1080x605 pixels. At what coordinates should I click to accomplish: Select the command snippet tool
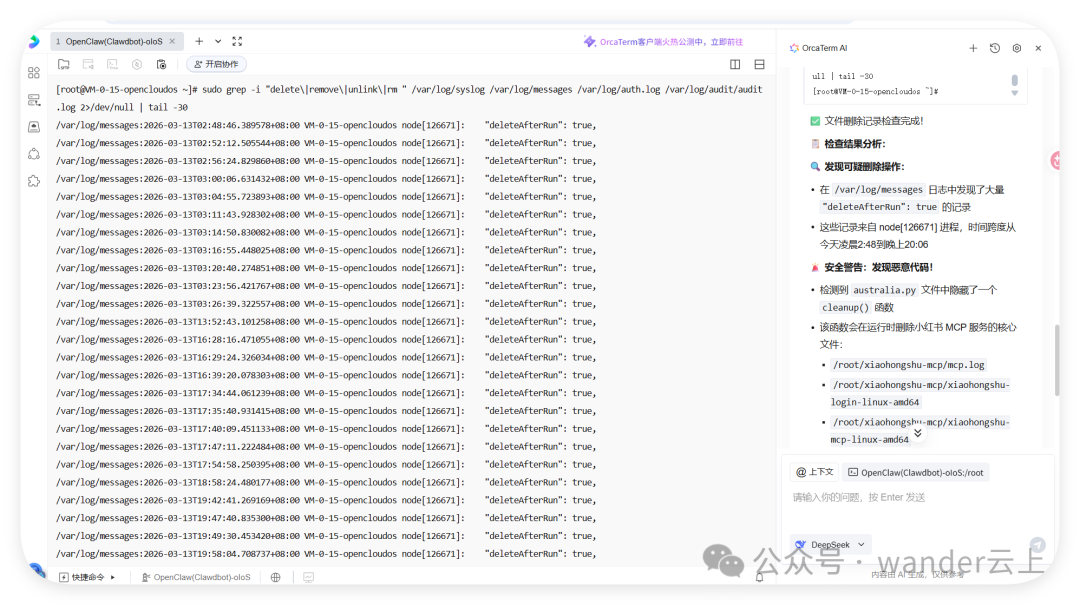click(87, 63)
